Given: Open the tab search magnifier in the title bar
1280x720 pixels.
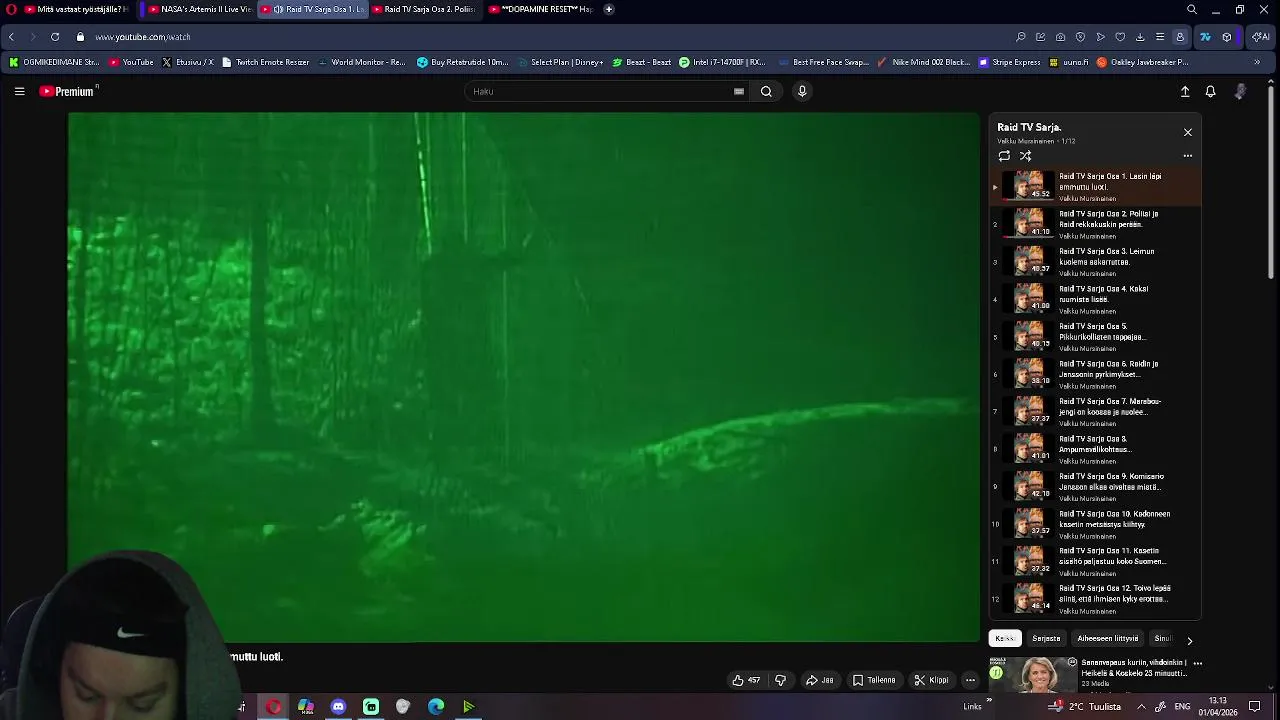Looking at the screenshot, I should [x=1191, y=10].
